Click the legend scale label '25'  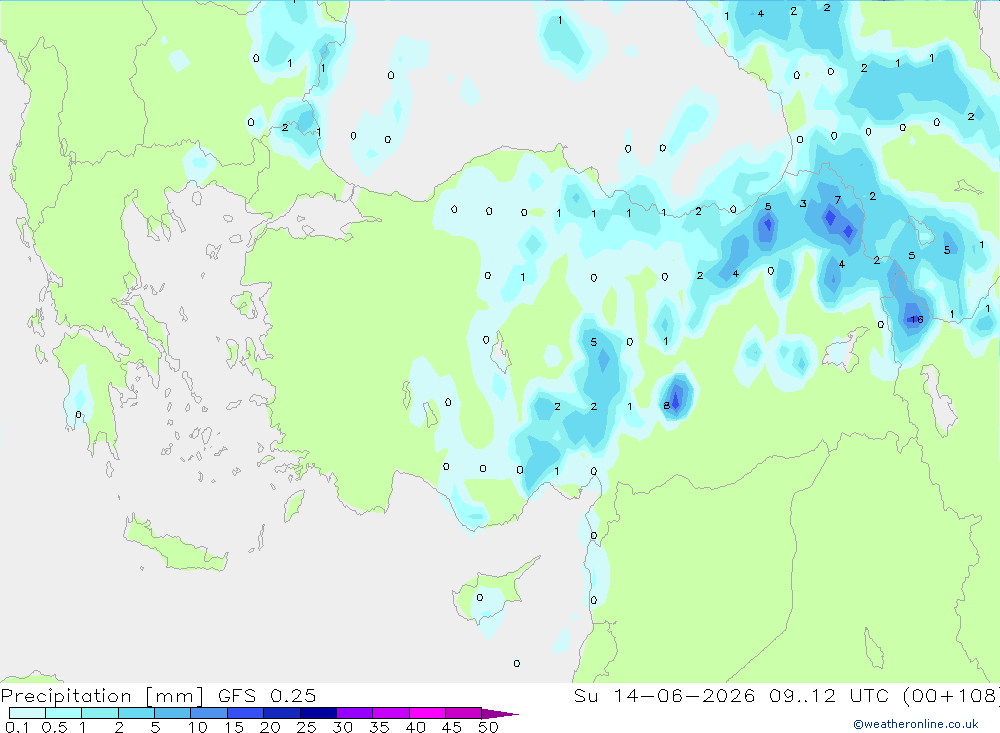point(306,727)
